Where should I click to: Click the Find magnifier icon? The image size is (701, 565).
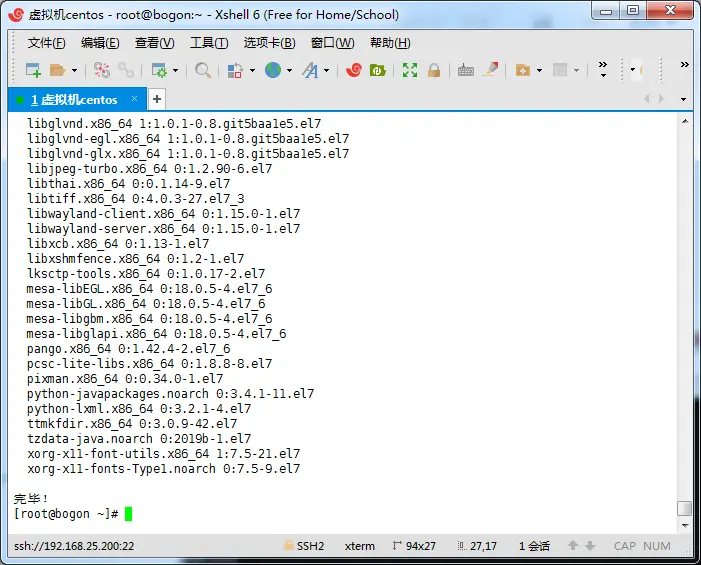203,70
